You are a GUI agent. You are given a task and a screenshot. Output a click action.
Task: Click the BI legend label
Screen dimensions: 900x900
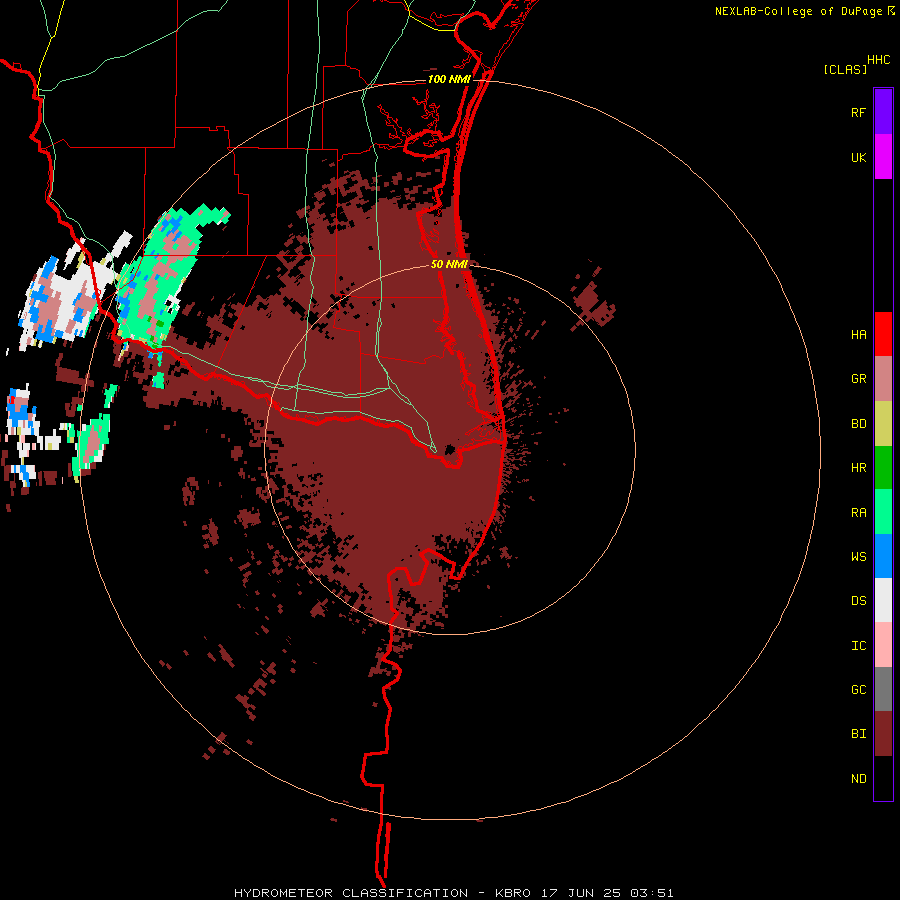click(x=858, y=734)
